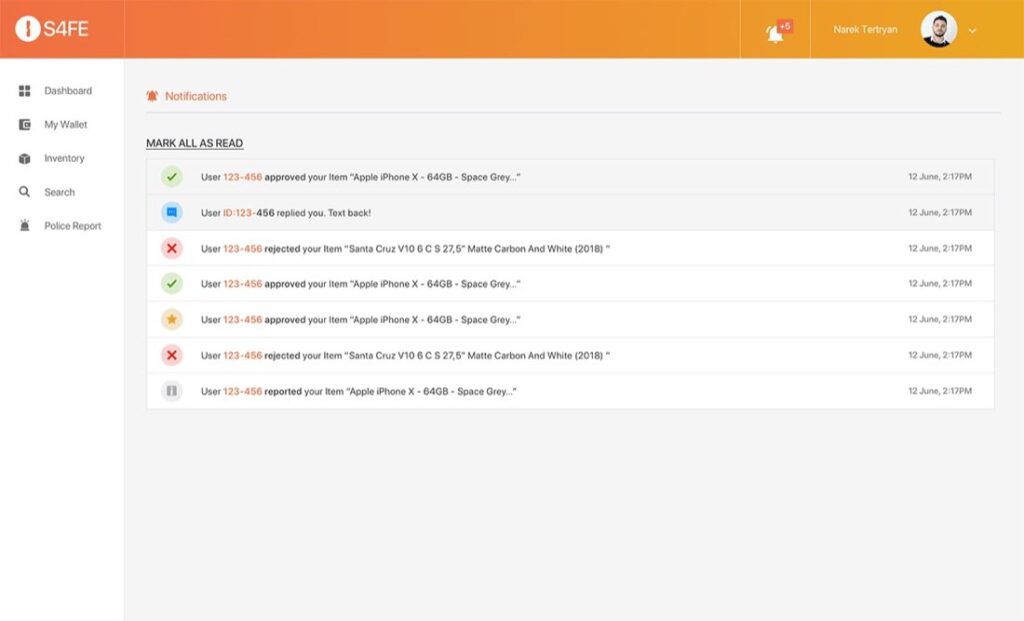Open user 123-456 in the star-icon approved notification
This screenshot has width=1024, height=621.
(x=242, y=320)
